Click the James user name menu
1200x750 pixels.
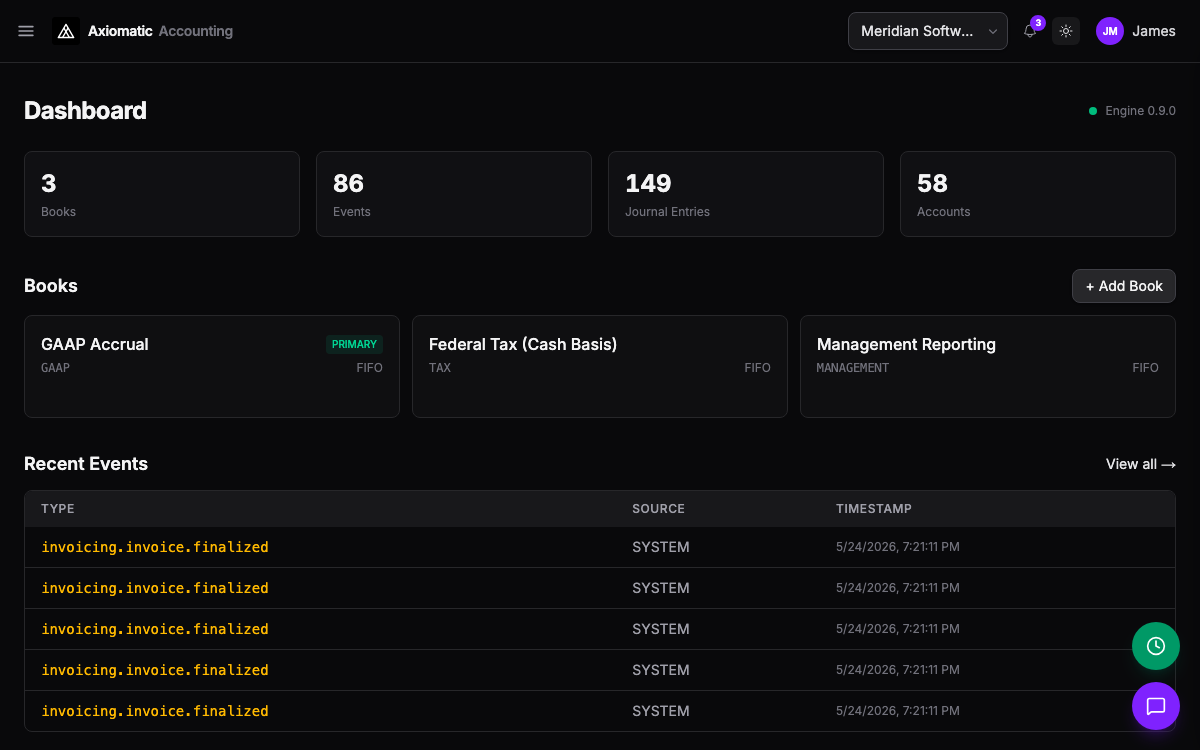[x=1154, y=31]
